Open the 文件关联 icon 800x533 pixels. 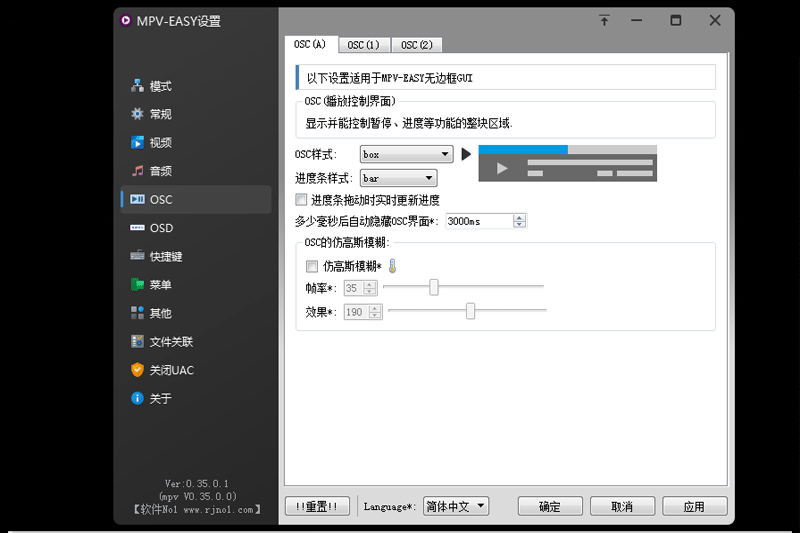[137, 341]
